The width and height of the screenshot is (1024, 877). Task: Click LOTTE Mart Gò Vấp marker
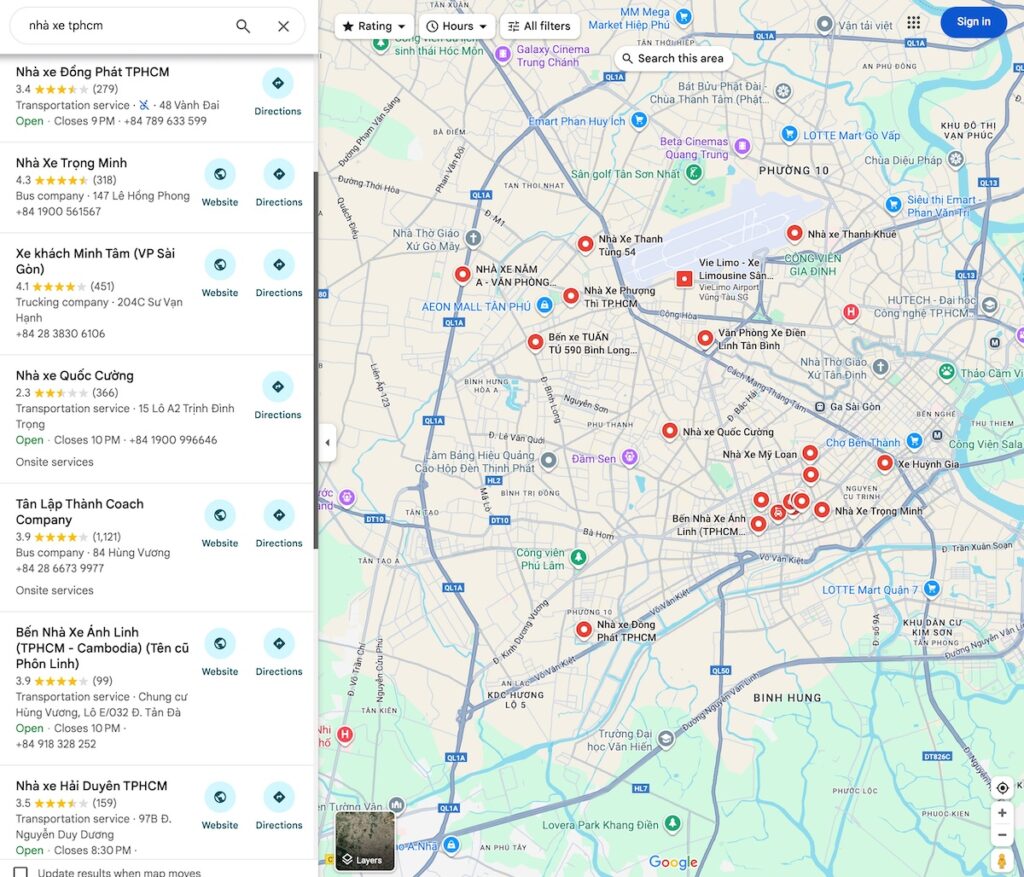click(x=789, y=134)
